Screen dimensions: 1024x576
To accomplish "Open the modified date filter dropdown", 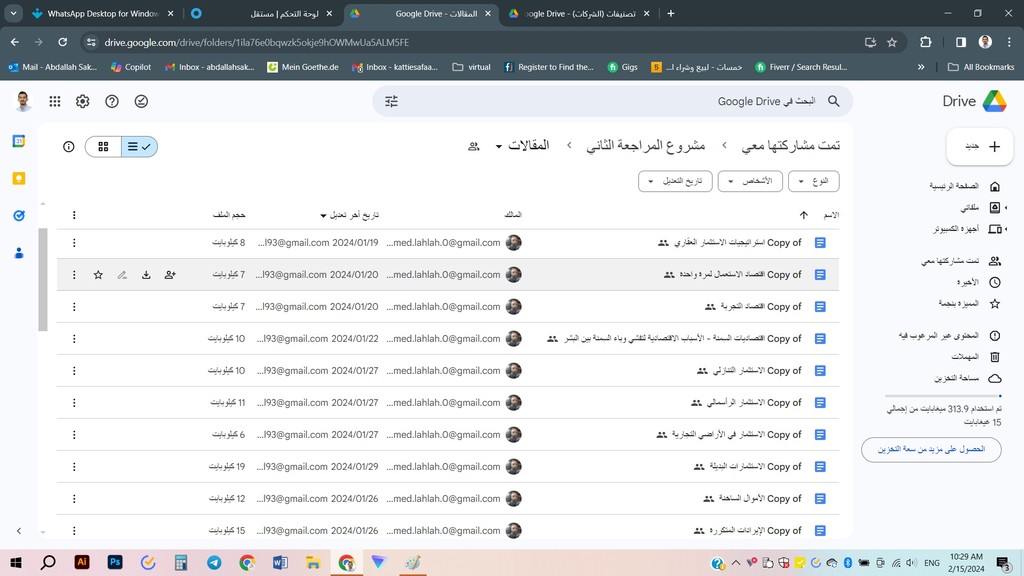I will (x=675, y=181).
